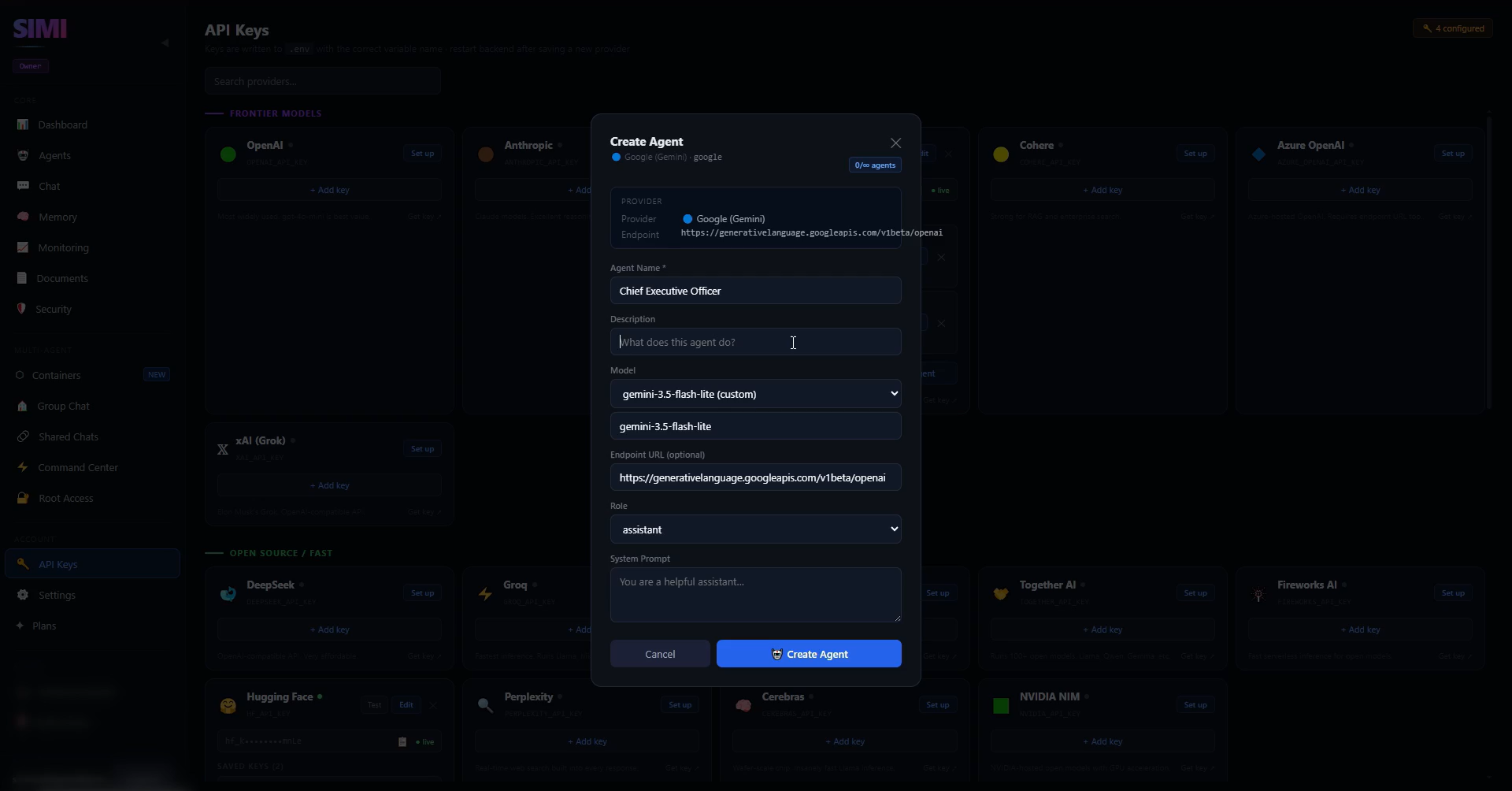This screenshot has height=791, width=1512.
Task: Click the Monitoring chart icon in sidebar
Action: (x=23, y=247)
